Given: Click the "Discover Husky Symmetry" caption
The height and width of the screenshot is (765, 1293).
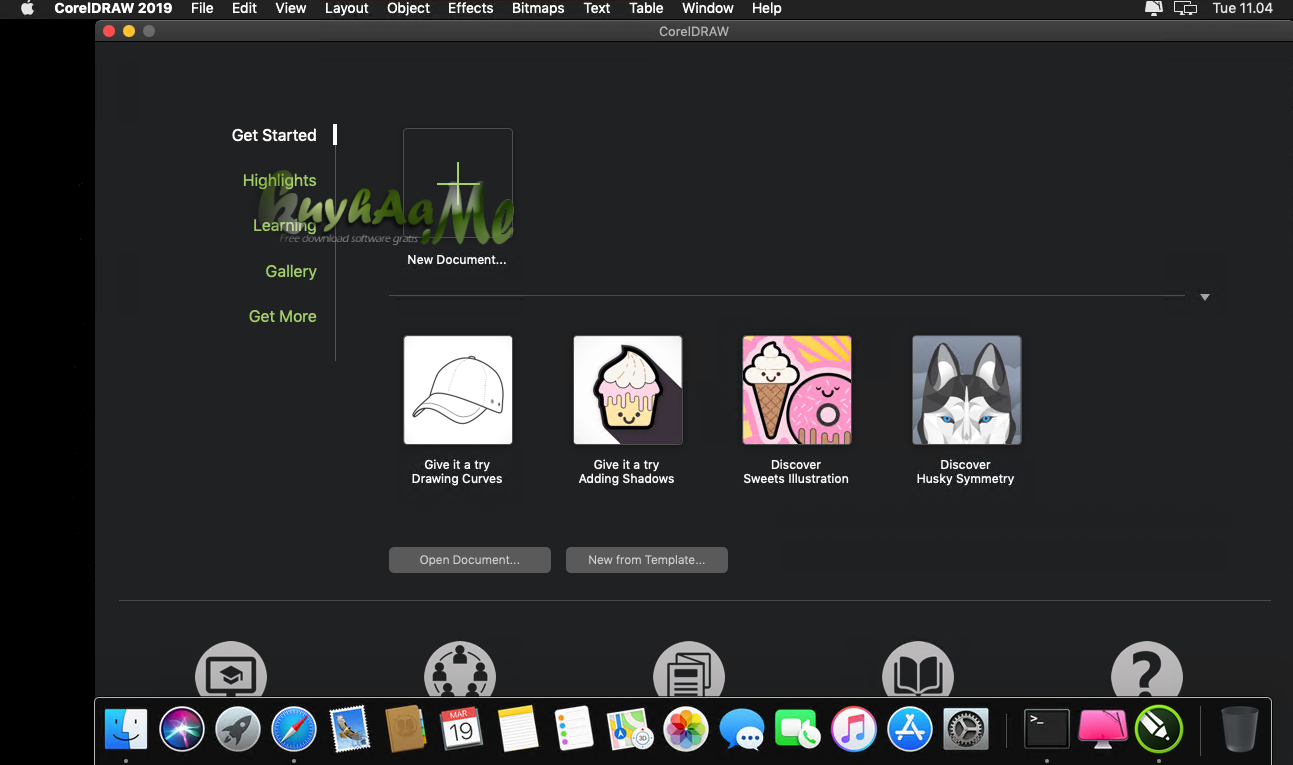Looking at the screenshot, I should [966, 472].
